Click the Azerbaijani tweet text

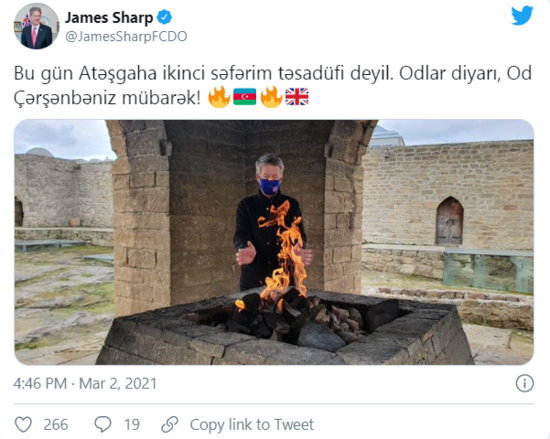click(273, 85)
